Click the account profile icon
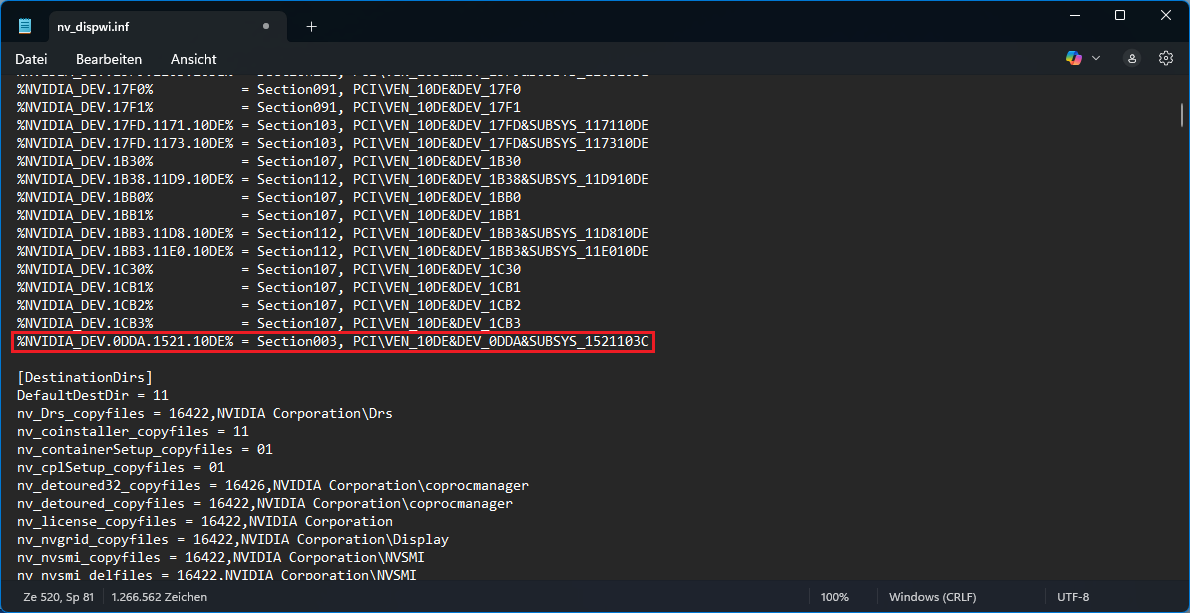 pos(1131,58)
